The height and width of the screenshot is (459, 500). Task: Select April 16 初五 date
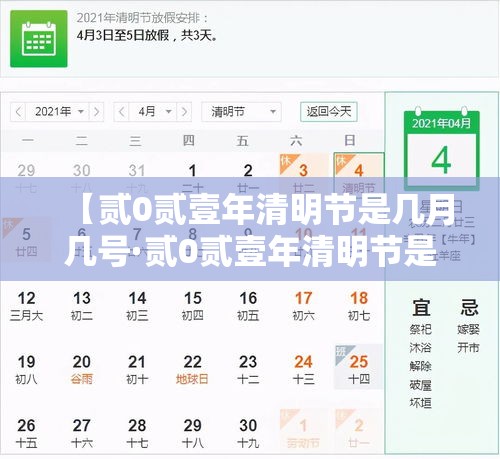248,306
